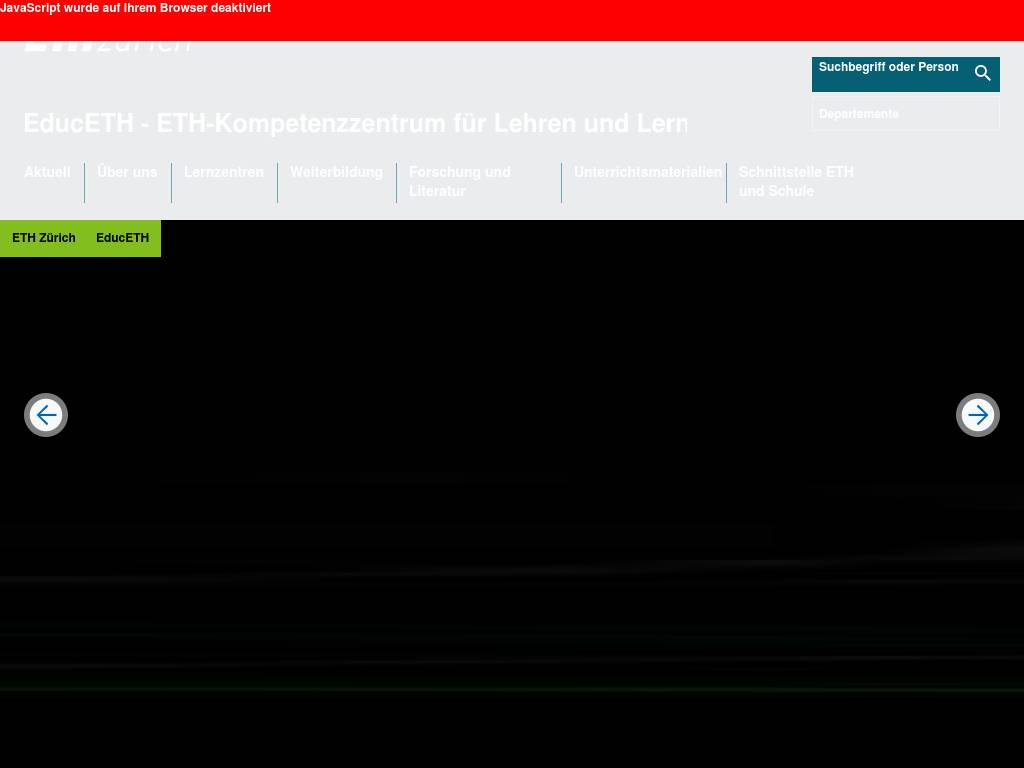Image resolution: width=1024 pixels, height=768 pixels.
Task: Go to Weiterbildung section
Action: 336,172
